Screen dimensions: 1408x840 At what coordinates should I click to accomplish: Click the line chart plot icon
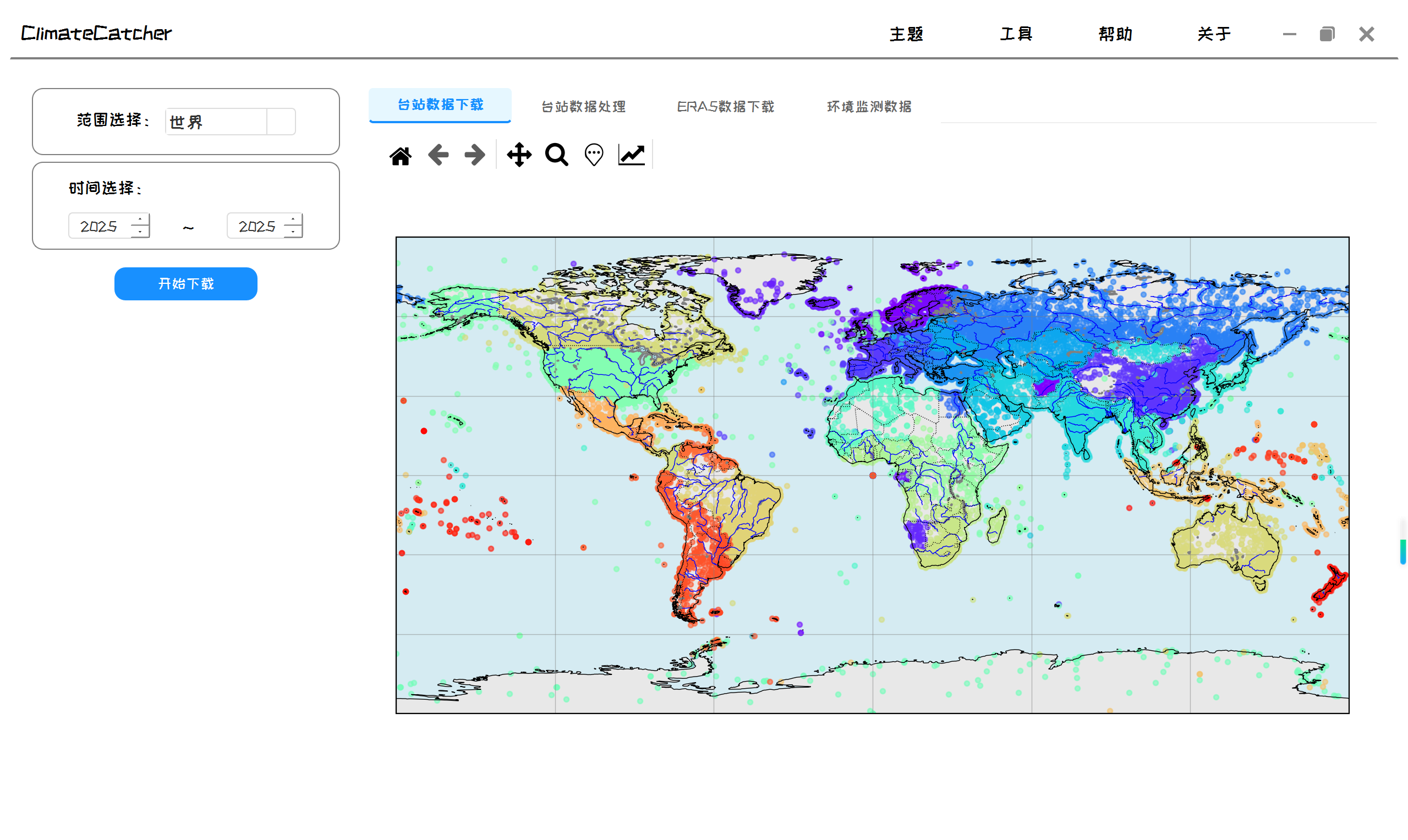point(631,155)
